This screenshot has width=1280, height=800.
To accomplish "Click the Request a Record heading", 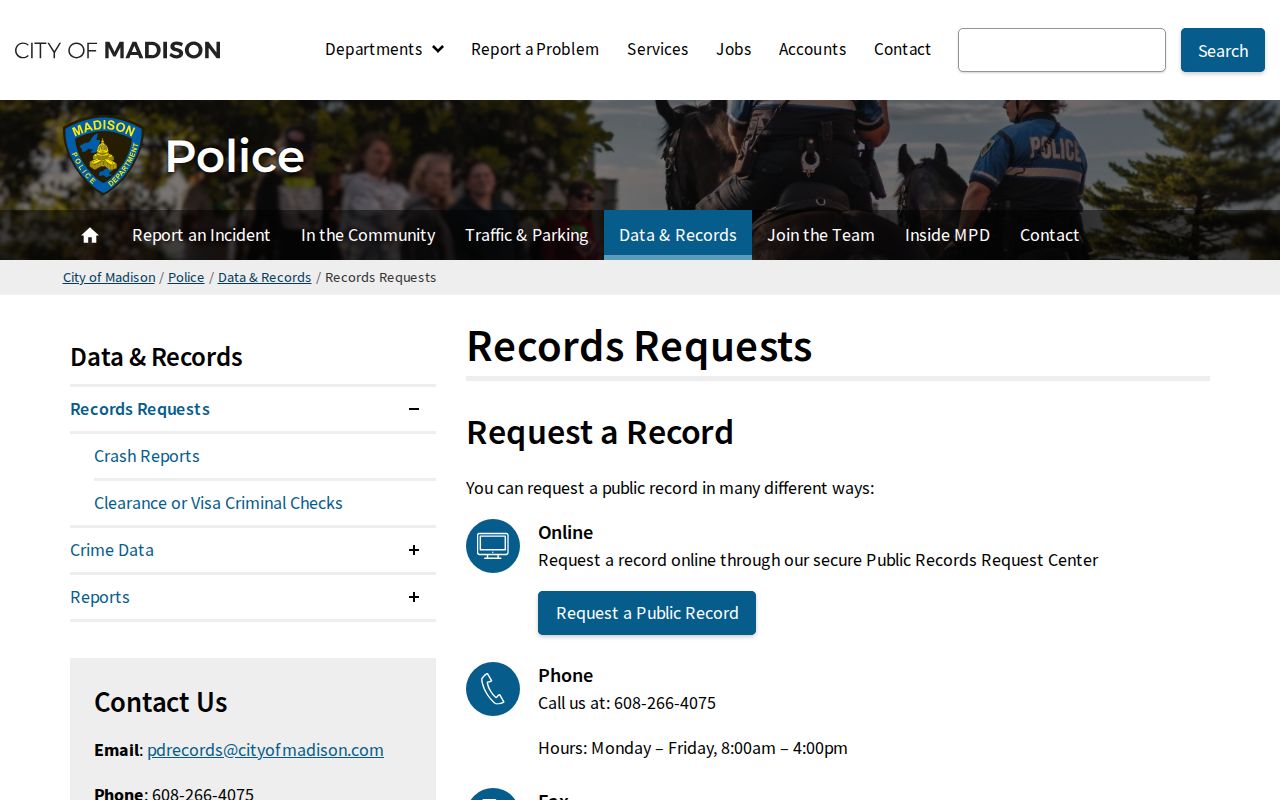I will (600, 432).
